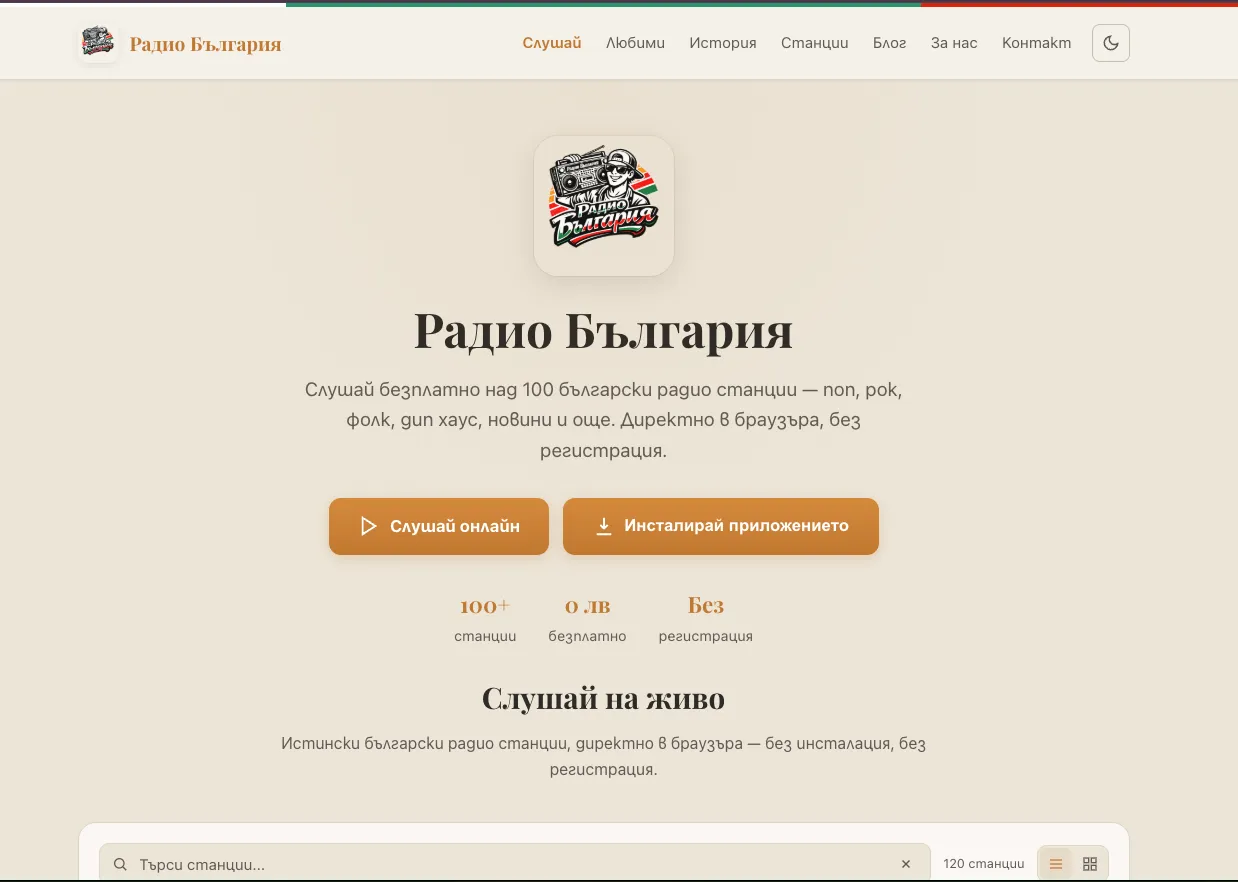Open the Слушай navigation item
1238x882 pixels.
(552, 43)
